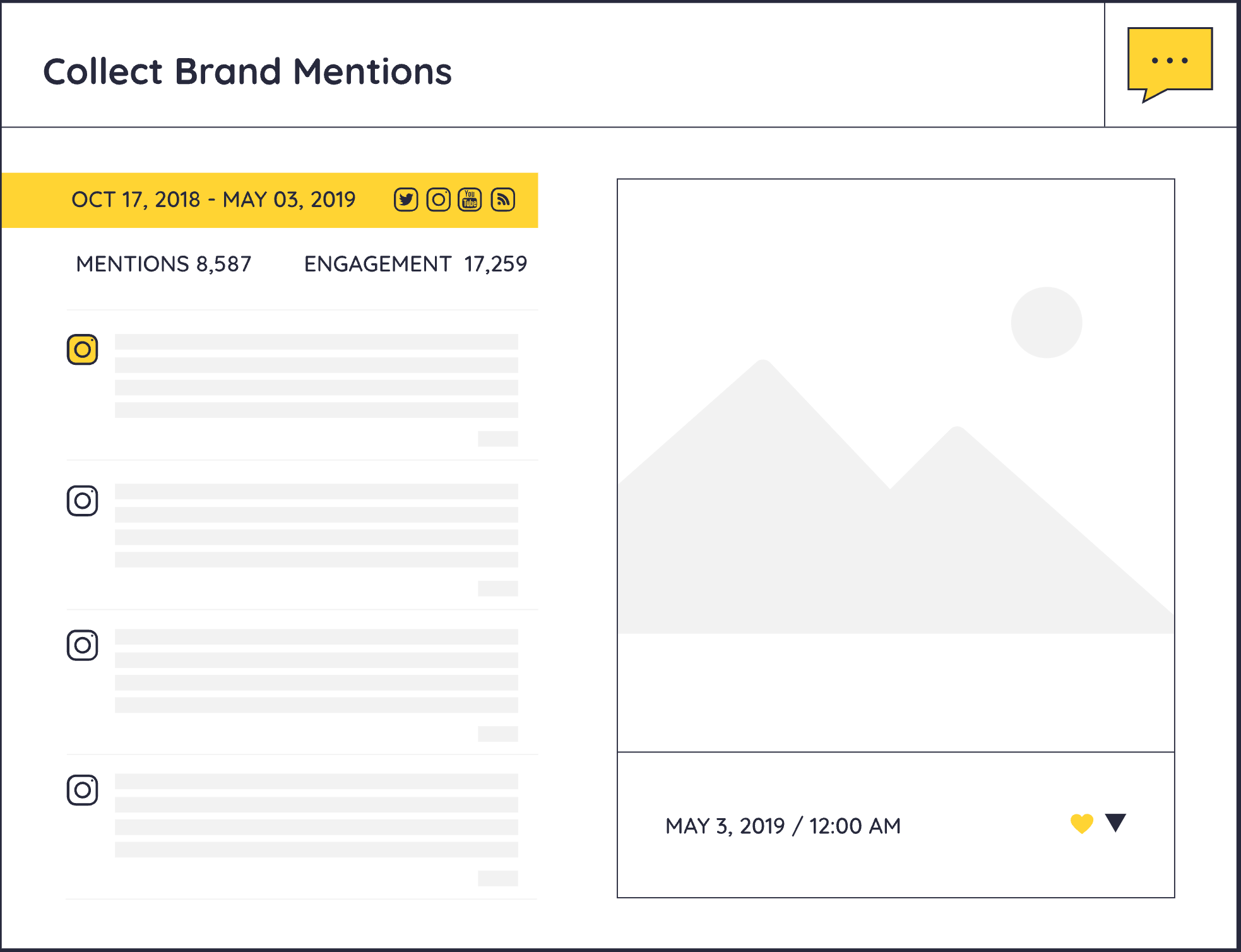The height and width of the screenshot is (952, 1241).
Task: Click the RSS feed source icon
Action: point(503,199)
